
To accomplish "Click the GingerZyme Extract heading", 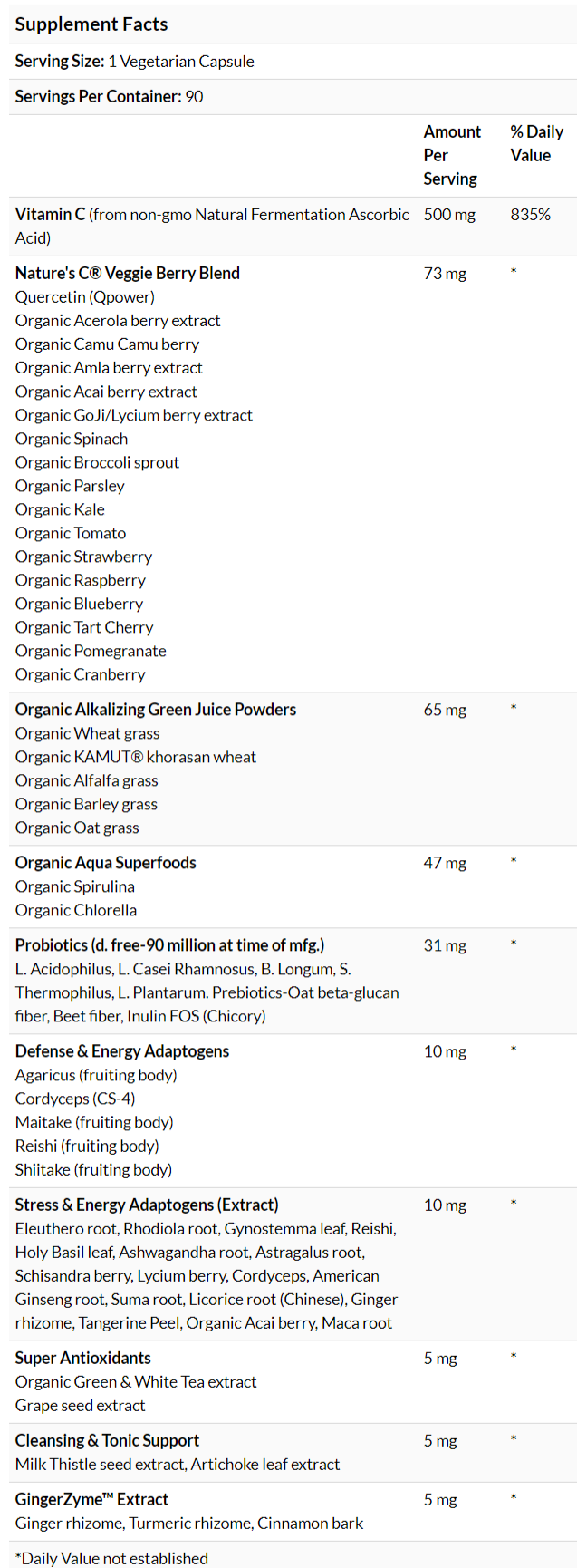I will click(92, 1499).
